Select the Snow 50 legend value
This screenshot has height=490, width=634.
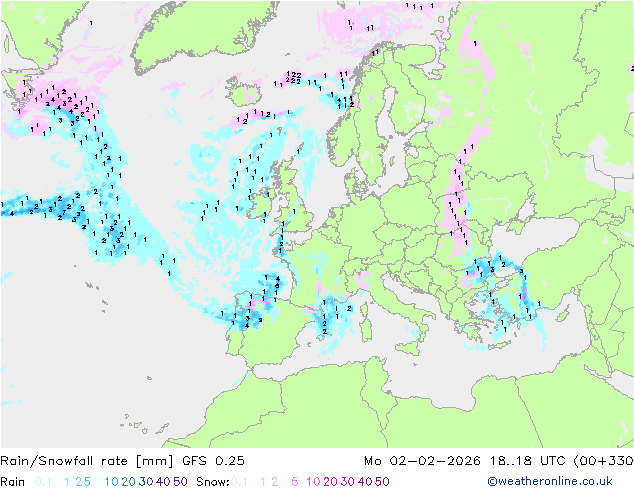[x=382, y=482]
